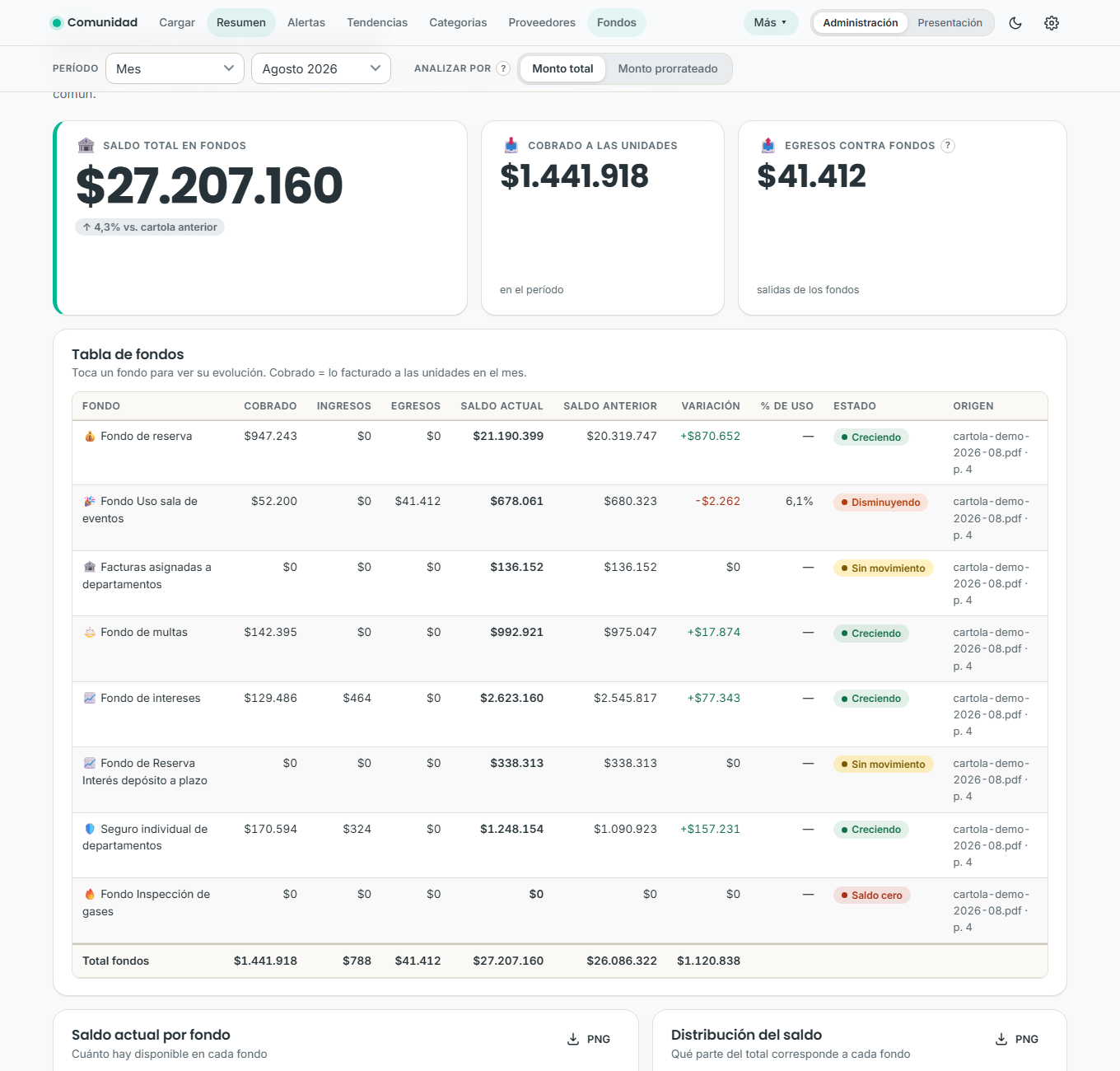The image size is (1120, 1071).
Task: Click the Fondo de reserva money bag icon
Action: coord(90,437)
